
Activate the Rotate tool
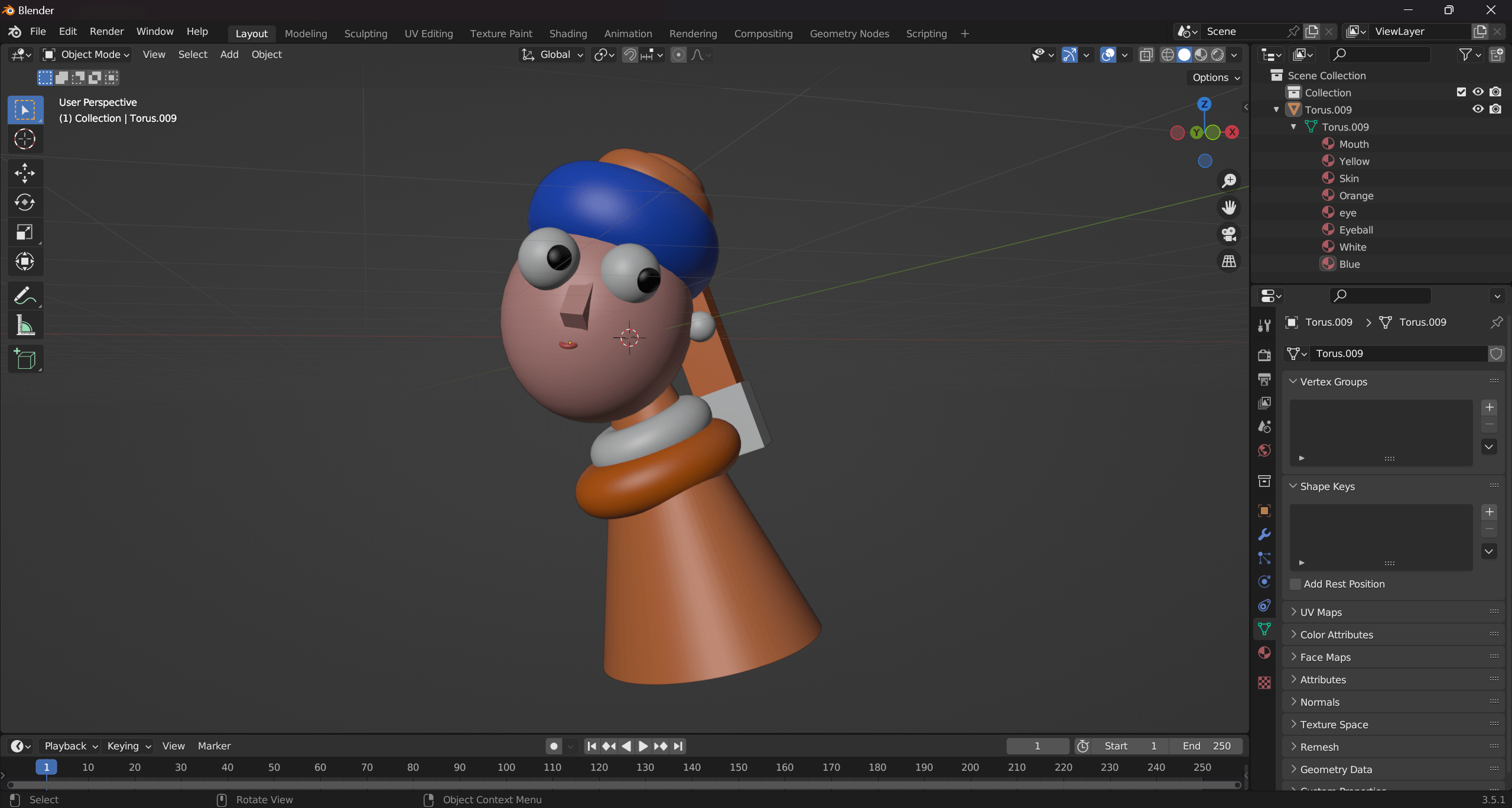(x=25, y=203)
